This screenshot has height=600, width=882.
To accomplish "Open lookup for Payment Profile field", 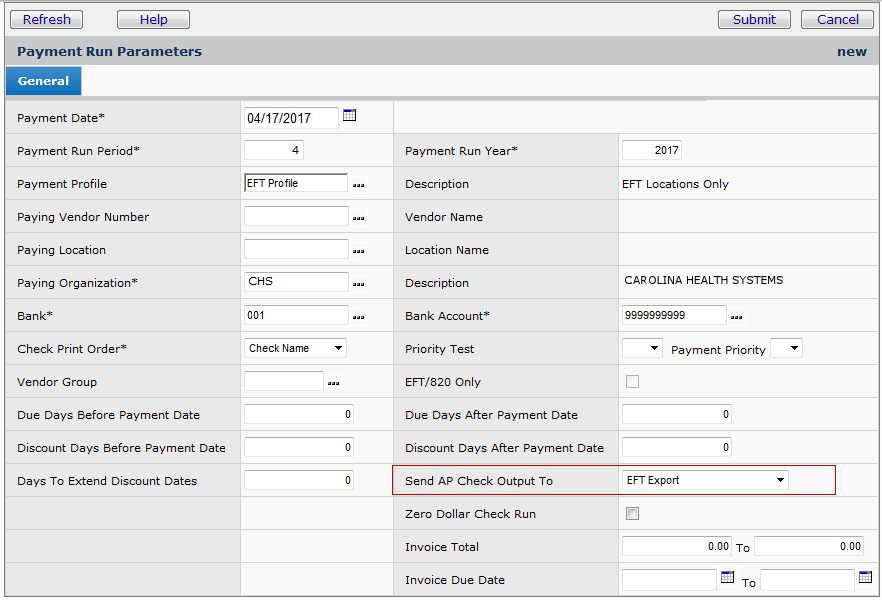I will (358, 185).
